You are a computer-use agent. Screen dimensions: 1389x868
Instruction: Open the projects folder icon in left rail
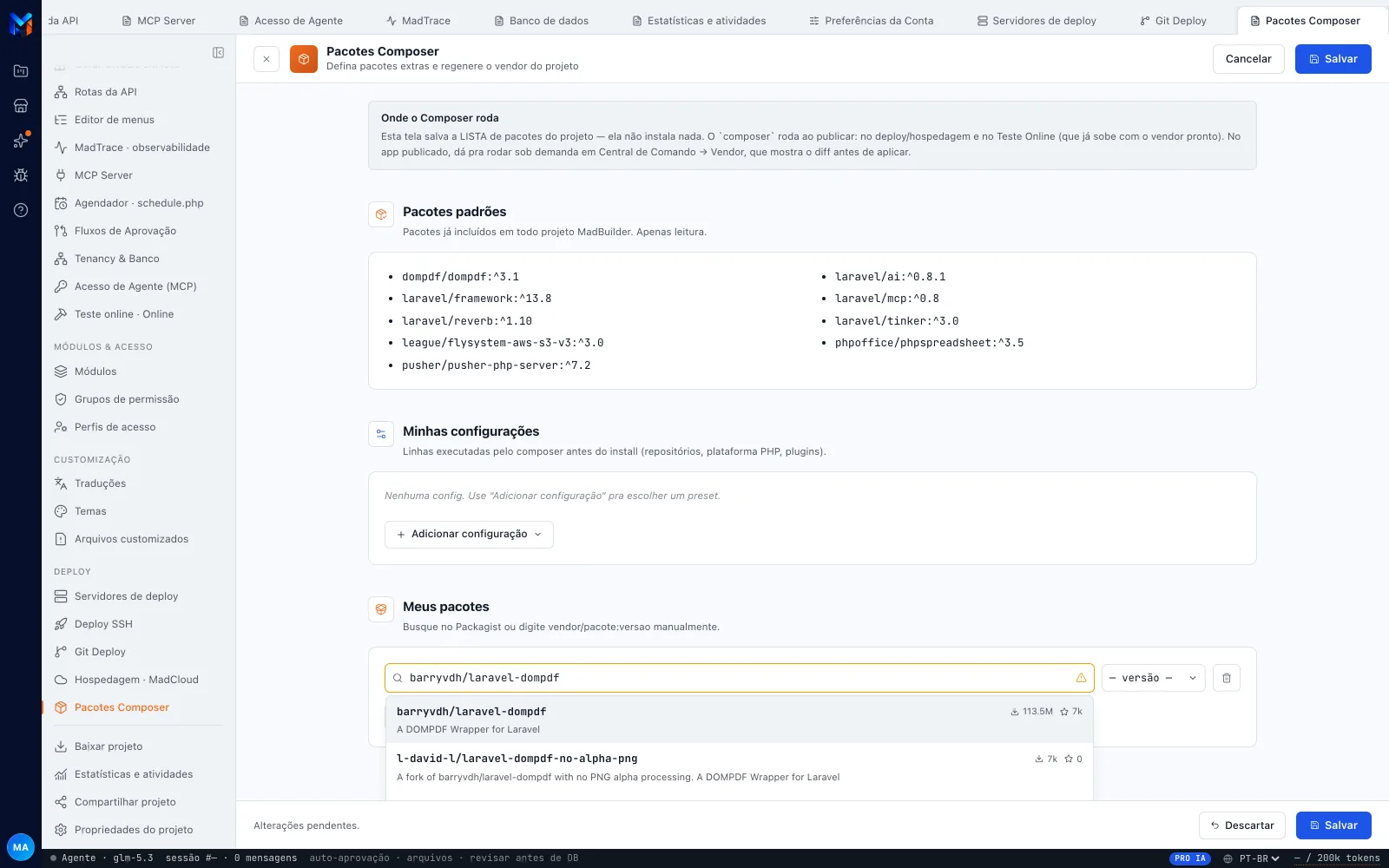pyautogui.click(x=21, y=71)
